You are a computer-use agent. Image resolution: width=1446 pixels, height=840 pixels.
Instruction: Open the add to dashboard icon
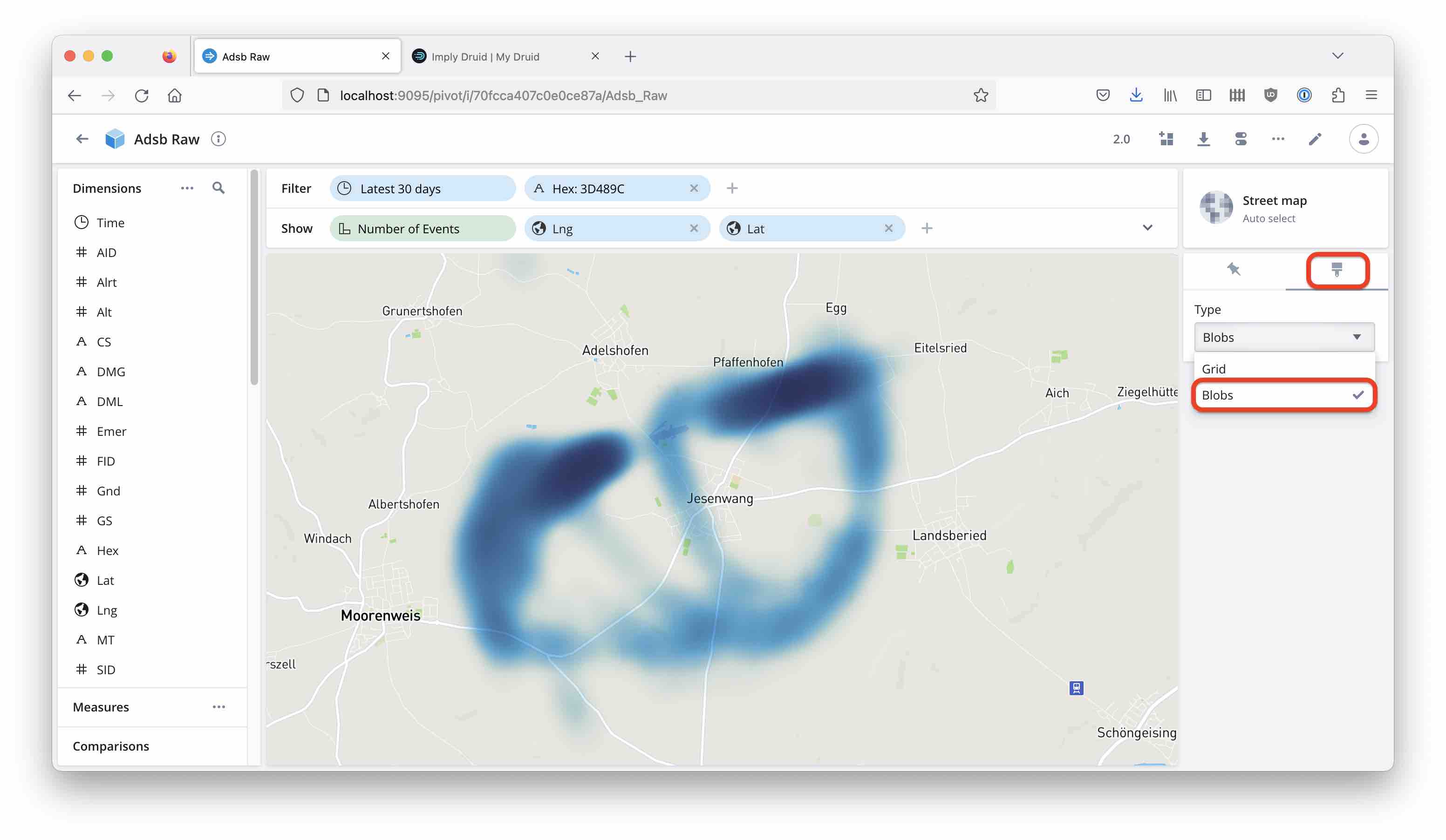tap(1166, 139)
